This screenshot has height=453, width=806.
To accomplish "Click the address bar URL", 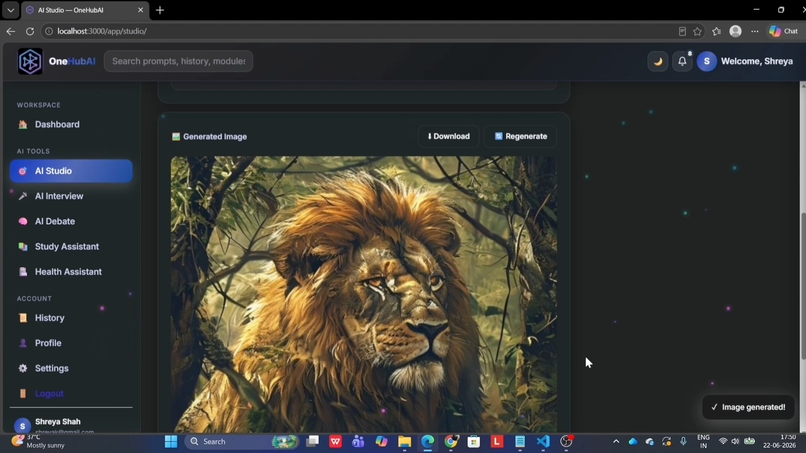I will point(102,31).
